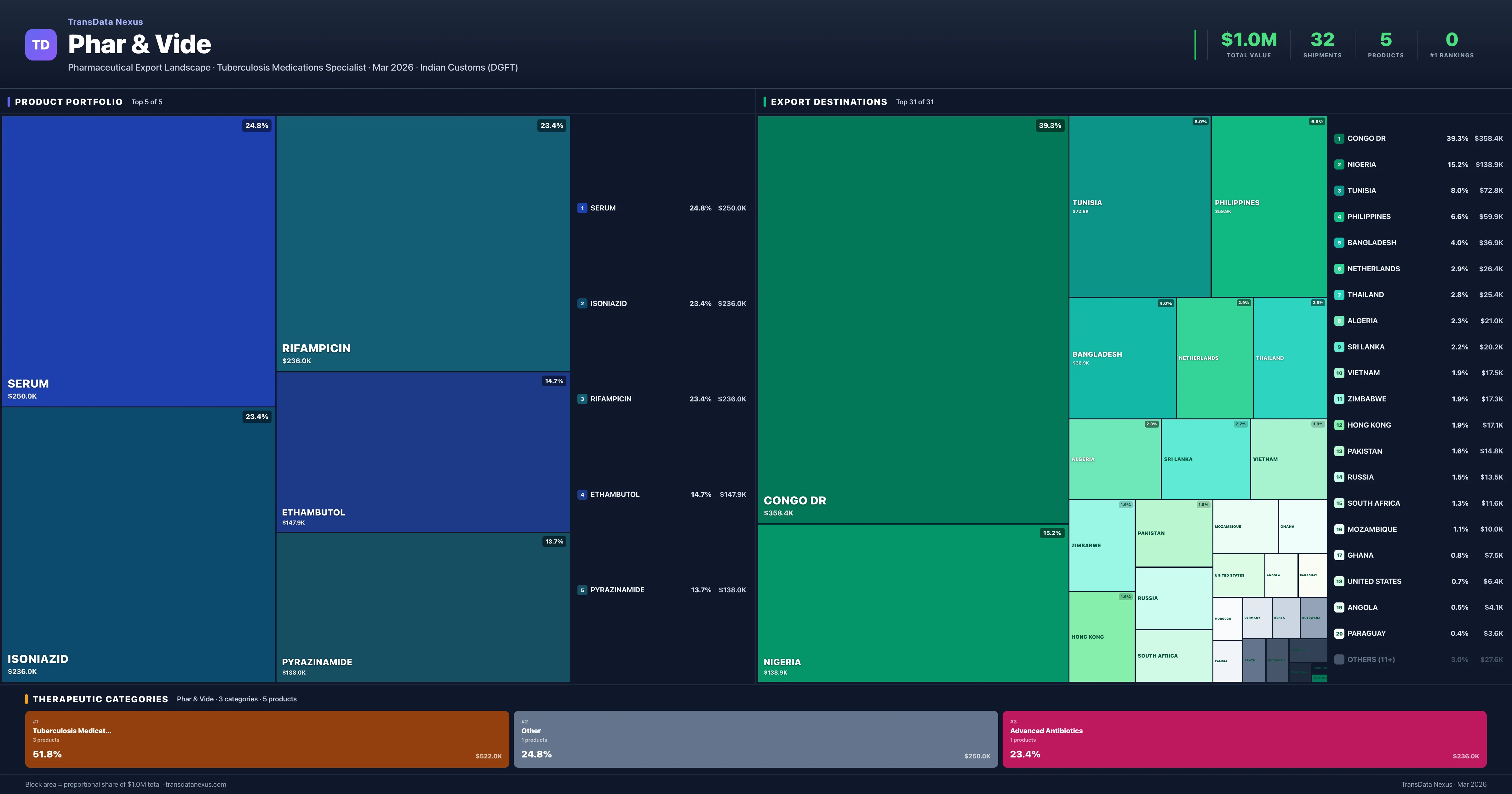Click rank 5 badge beside PYRAZINAMIDE
Viewport: 1512px width, 794px height.
tap(582, 590)
